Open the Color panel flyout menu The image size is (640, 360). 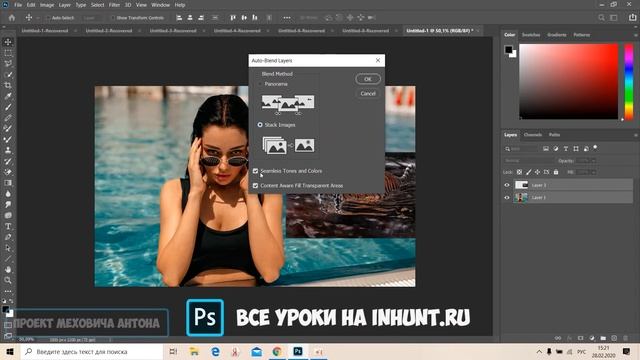tap(636, 35)
